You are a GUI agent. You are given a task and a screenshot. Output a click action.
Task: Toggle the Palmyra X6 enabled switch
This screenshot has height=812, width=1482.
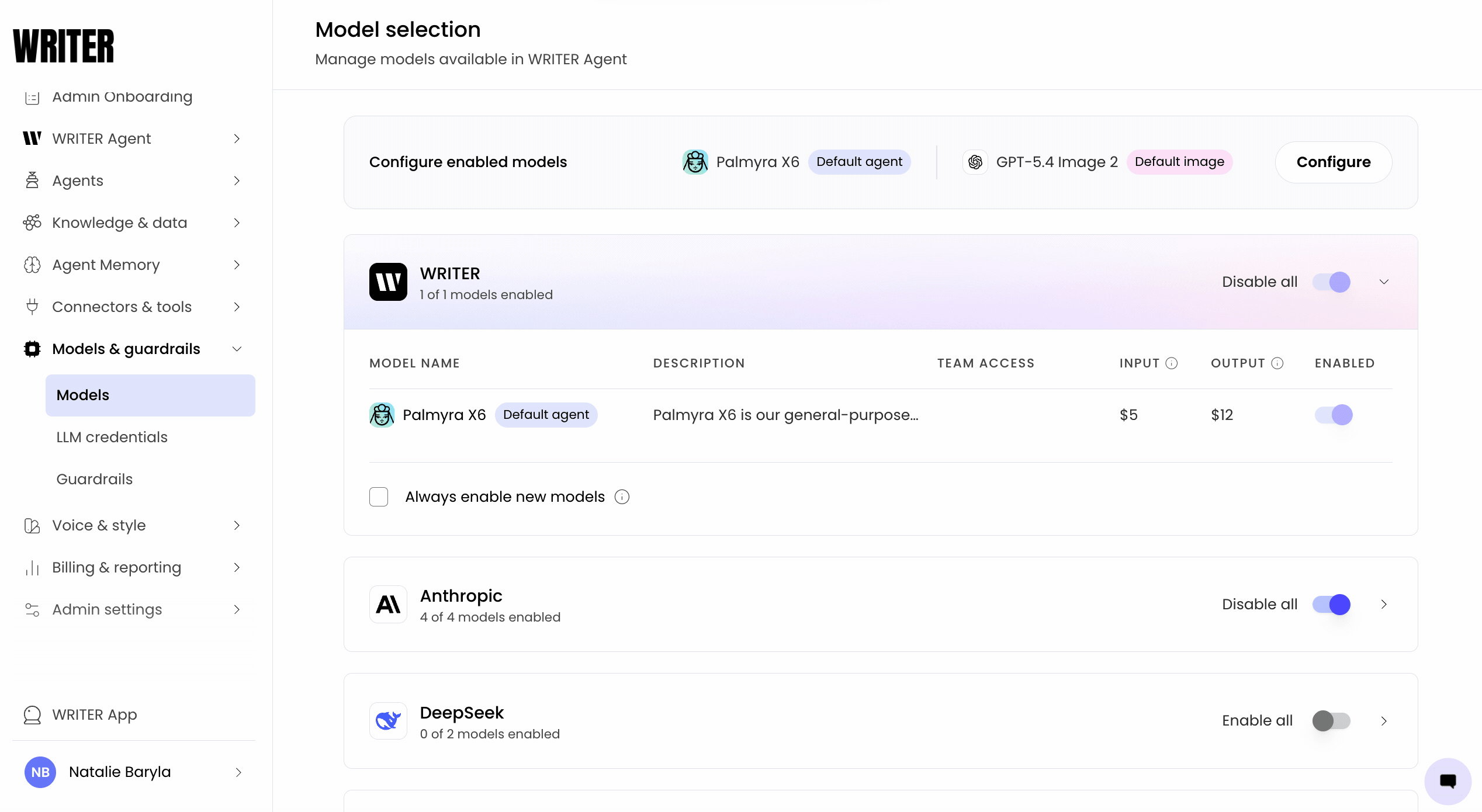(1334, 415)
